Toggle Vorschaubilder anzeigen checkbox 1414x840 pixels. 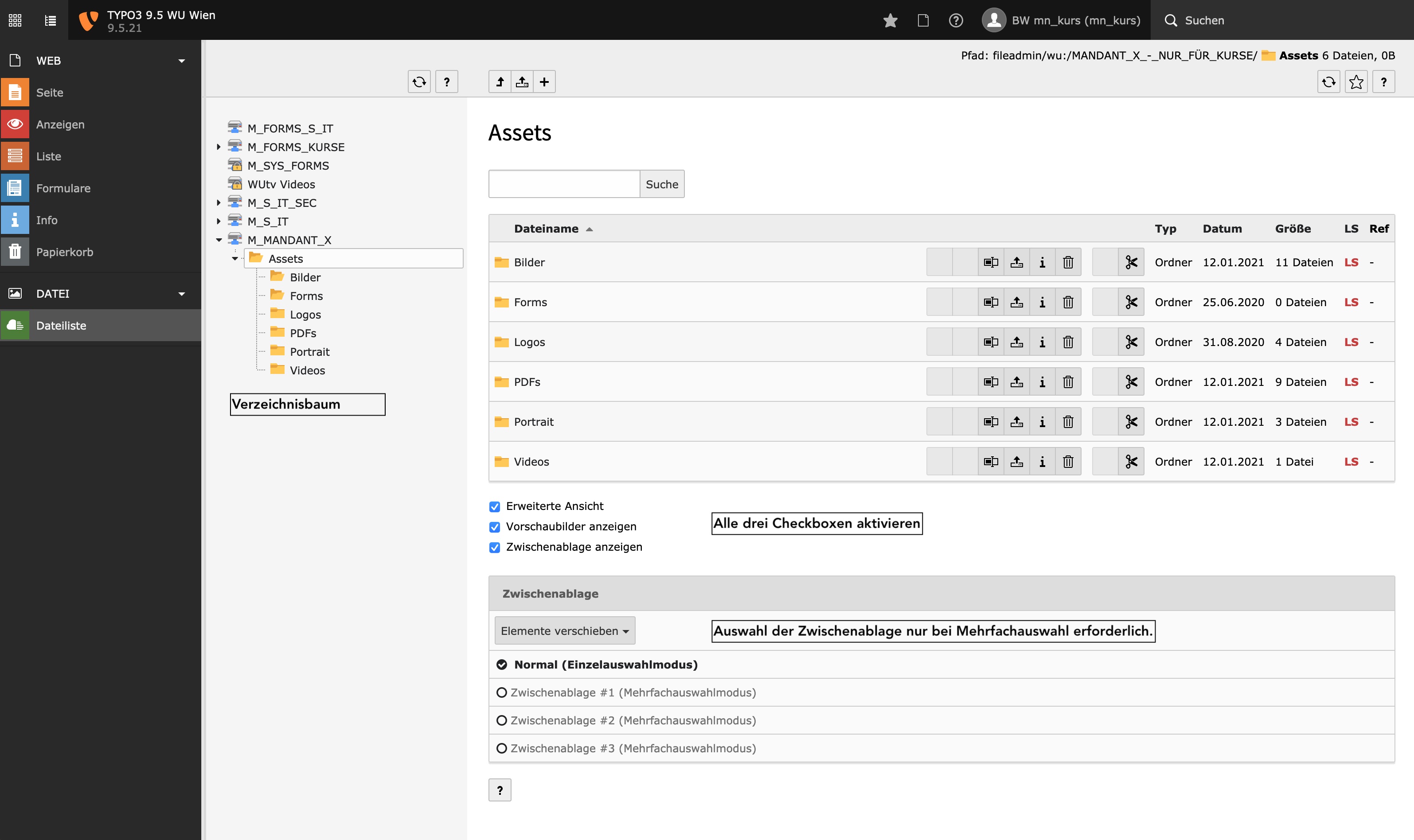click(x=494, y=527)
